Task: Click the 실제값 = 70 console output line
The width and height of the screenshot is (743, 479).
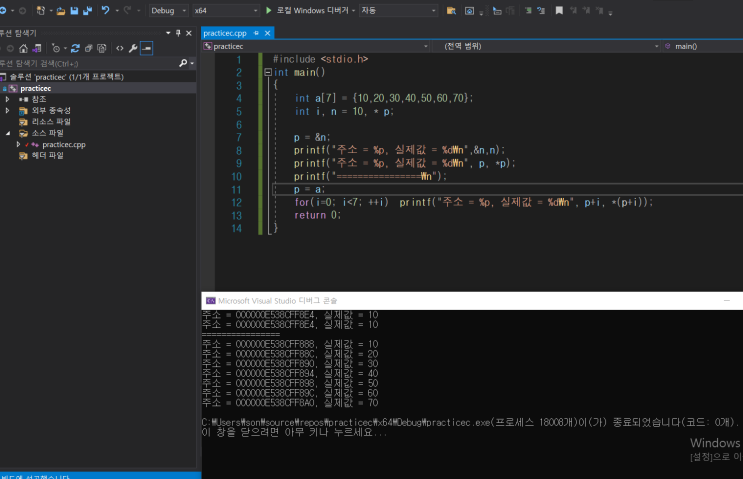Action: (x=290, y=403)
